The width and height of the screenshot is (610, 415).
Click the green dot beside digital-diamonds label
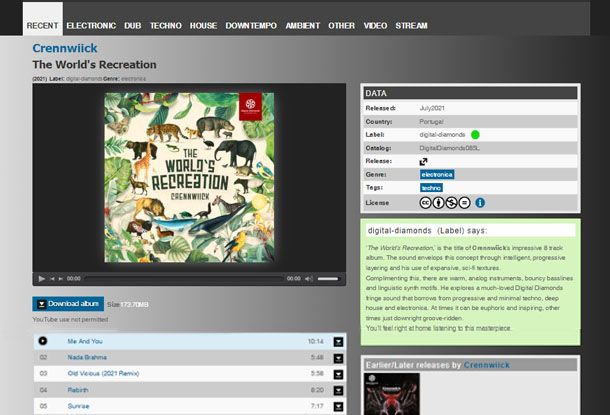[x=475, y=135]
